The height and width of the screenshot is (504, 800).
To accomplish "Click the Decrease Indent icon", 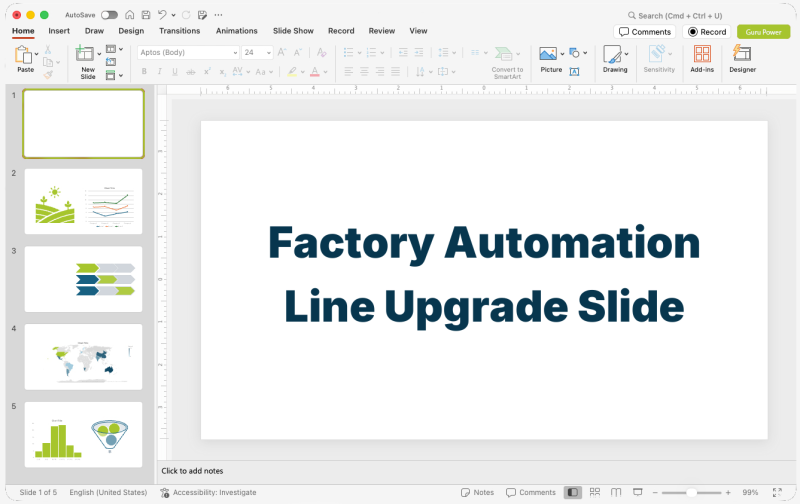I will tap(403, 52).
